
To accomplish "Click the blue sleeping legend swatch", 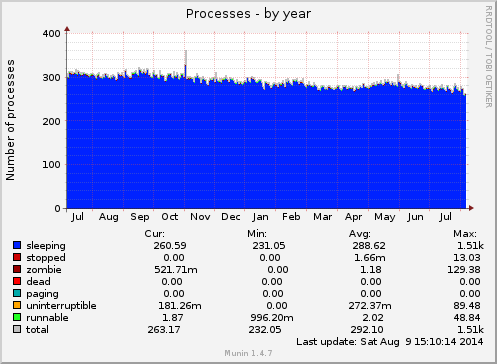I will tap(17, 245).
